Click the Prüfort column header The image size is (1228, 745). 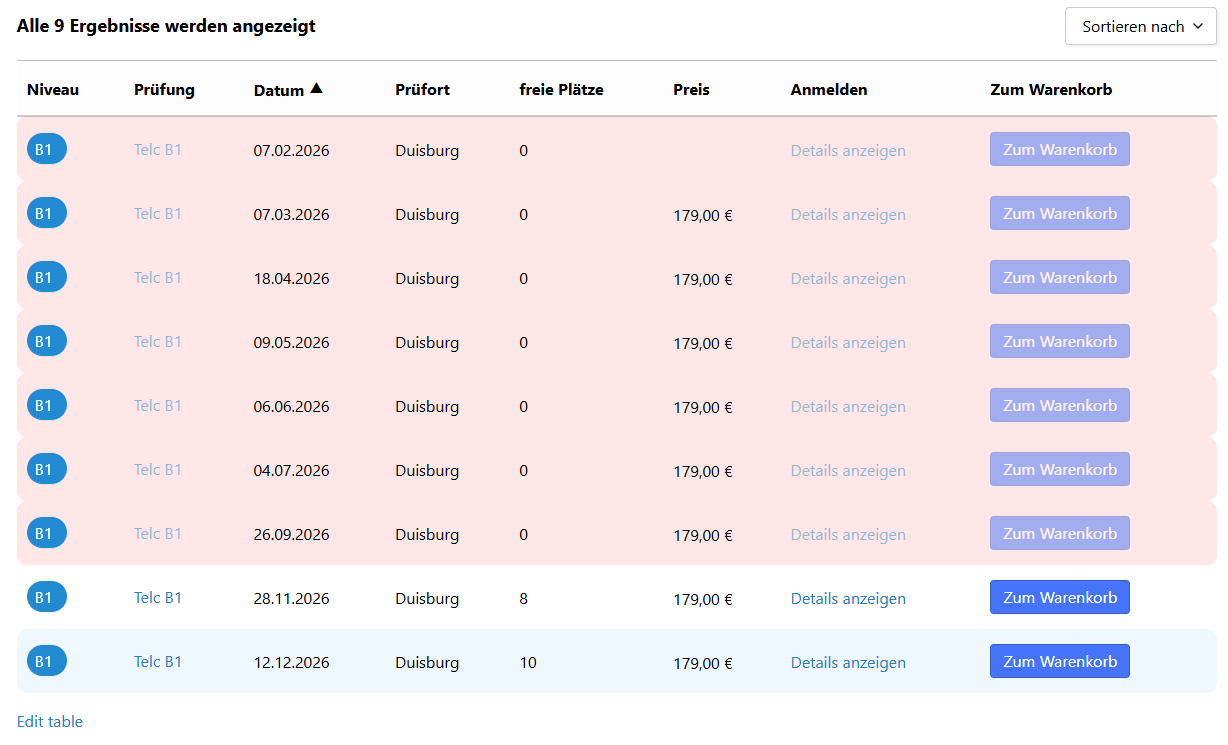(x=422, y=90)
